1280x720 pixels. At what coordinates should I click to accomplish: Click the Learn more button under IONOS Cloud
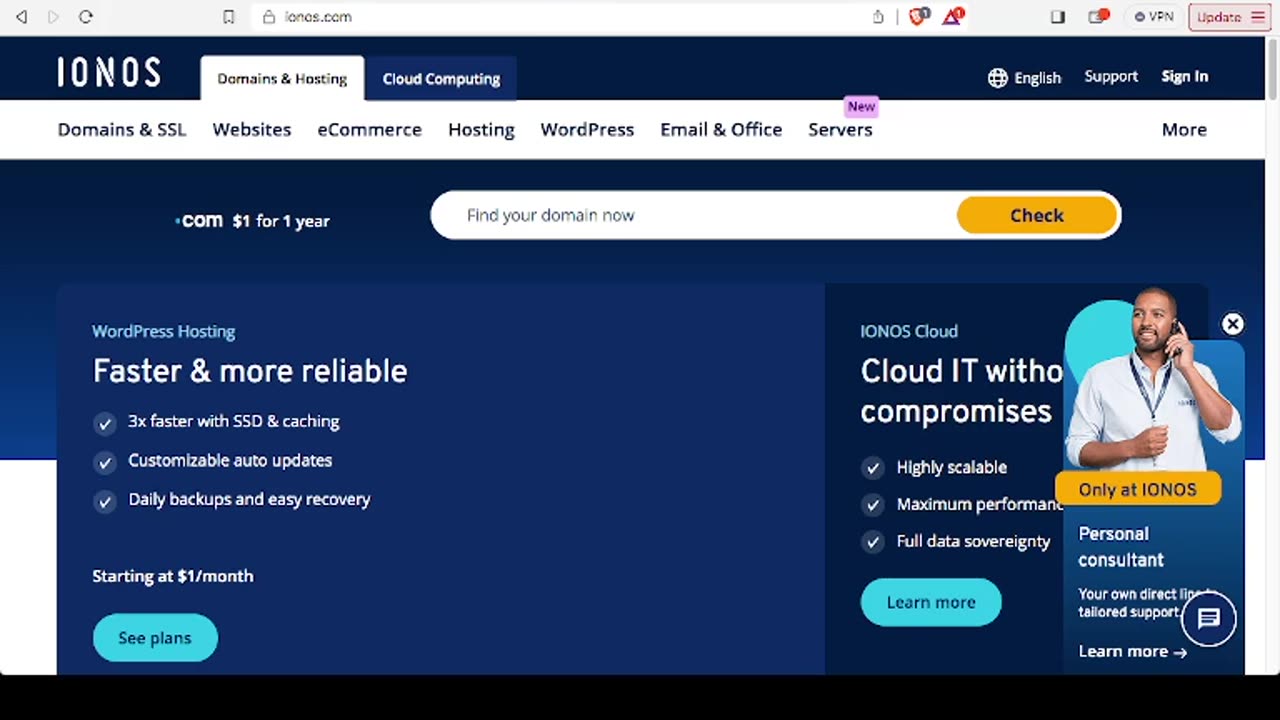point(930,602)
